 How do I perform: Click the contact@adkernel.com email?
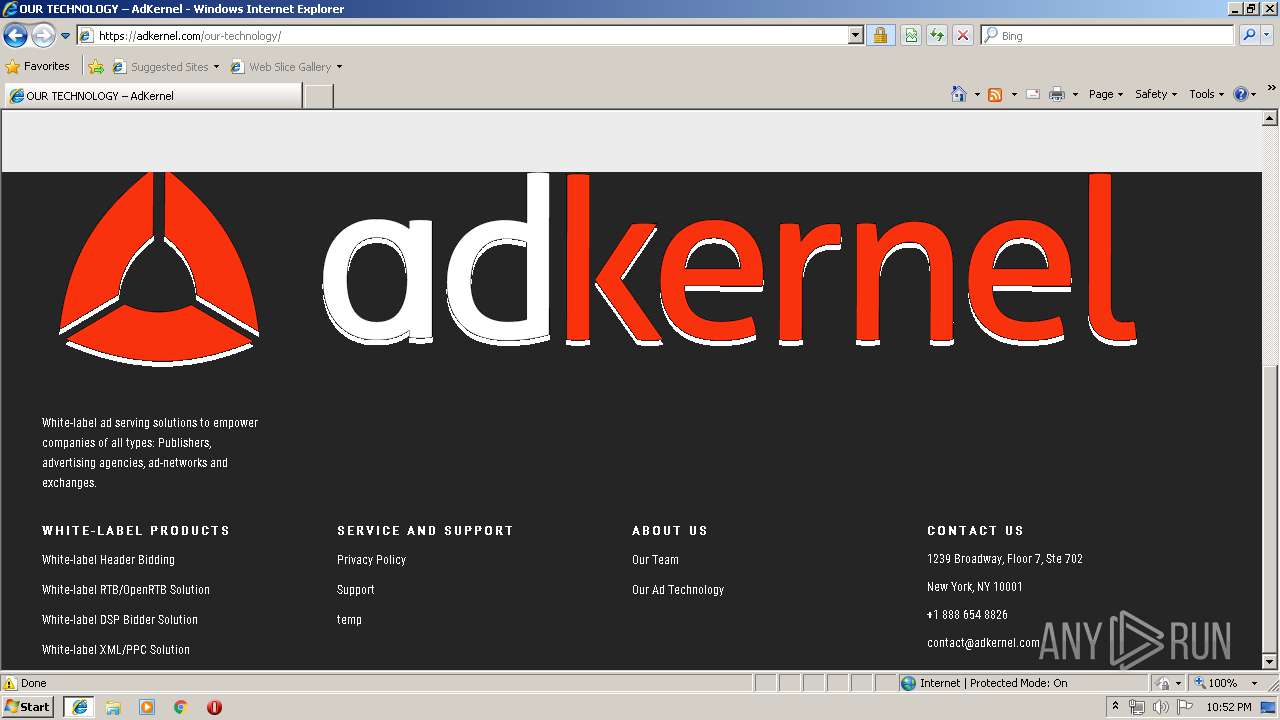tap(983, 643)
